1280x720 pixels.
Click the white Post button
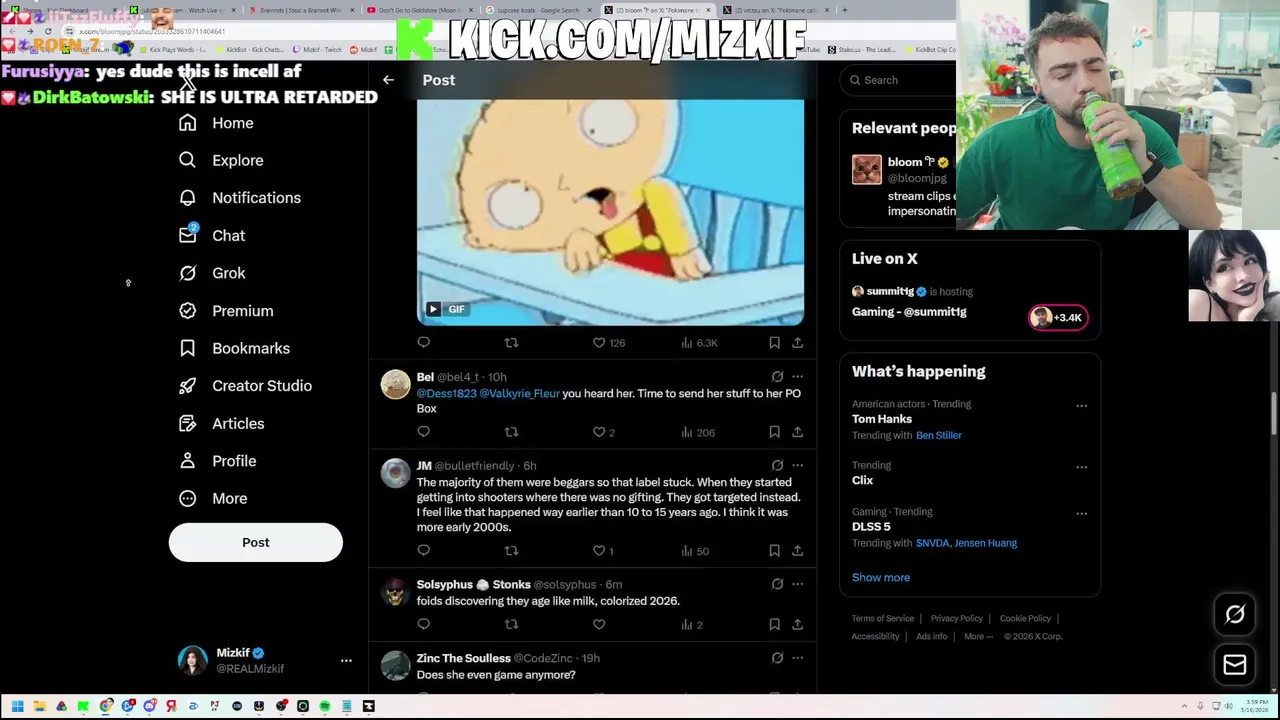pos(255,542)
